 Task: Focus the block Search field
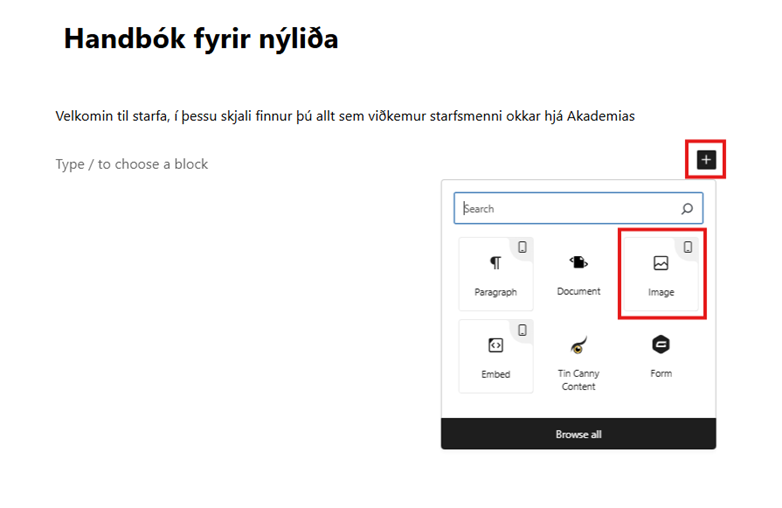568,209
